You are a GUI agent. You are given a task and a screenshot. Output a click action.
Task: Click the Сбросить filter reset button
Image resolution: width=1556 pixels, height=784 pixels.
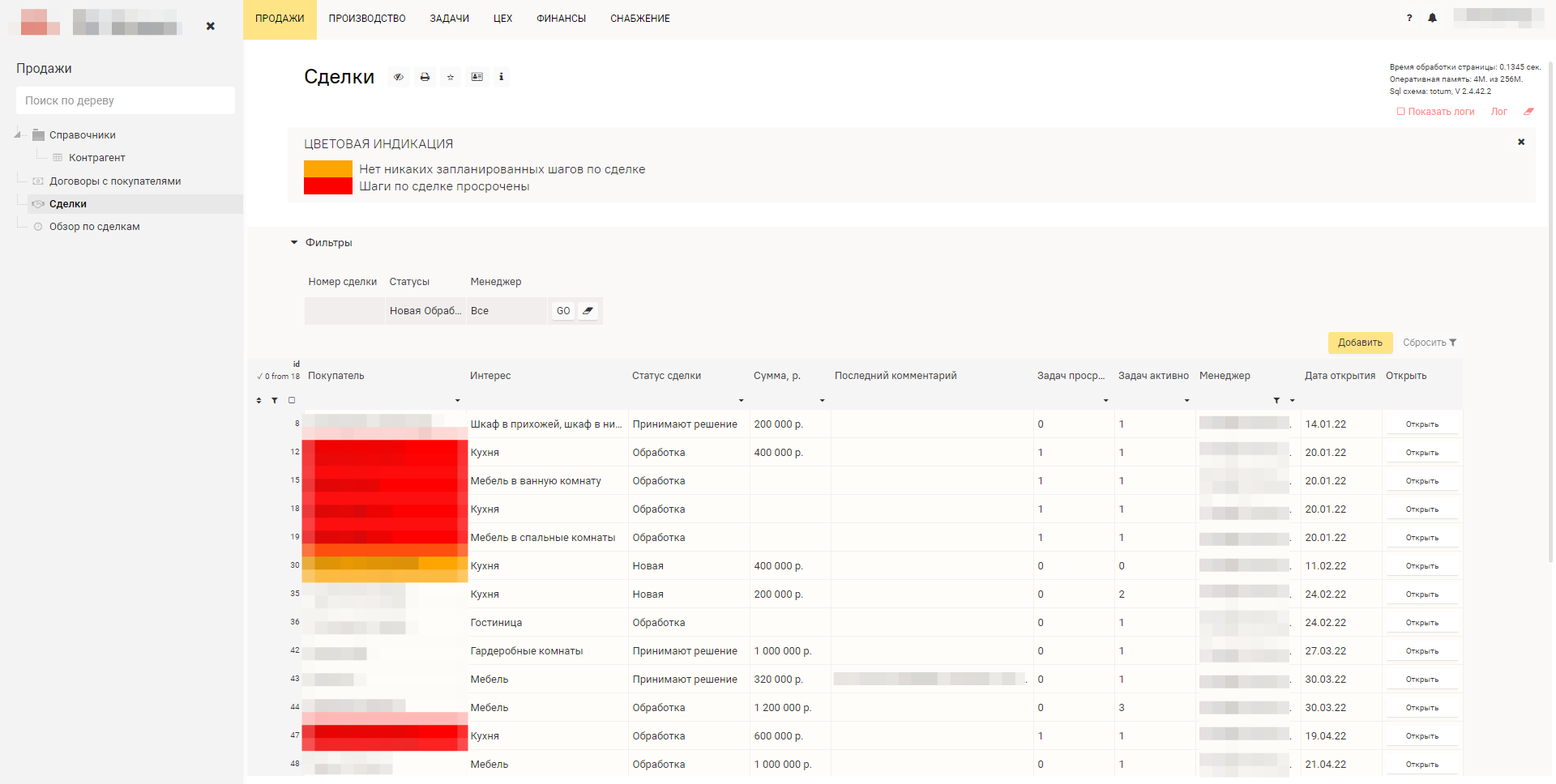1430,343
